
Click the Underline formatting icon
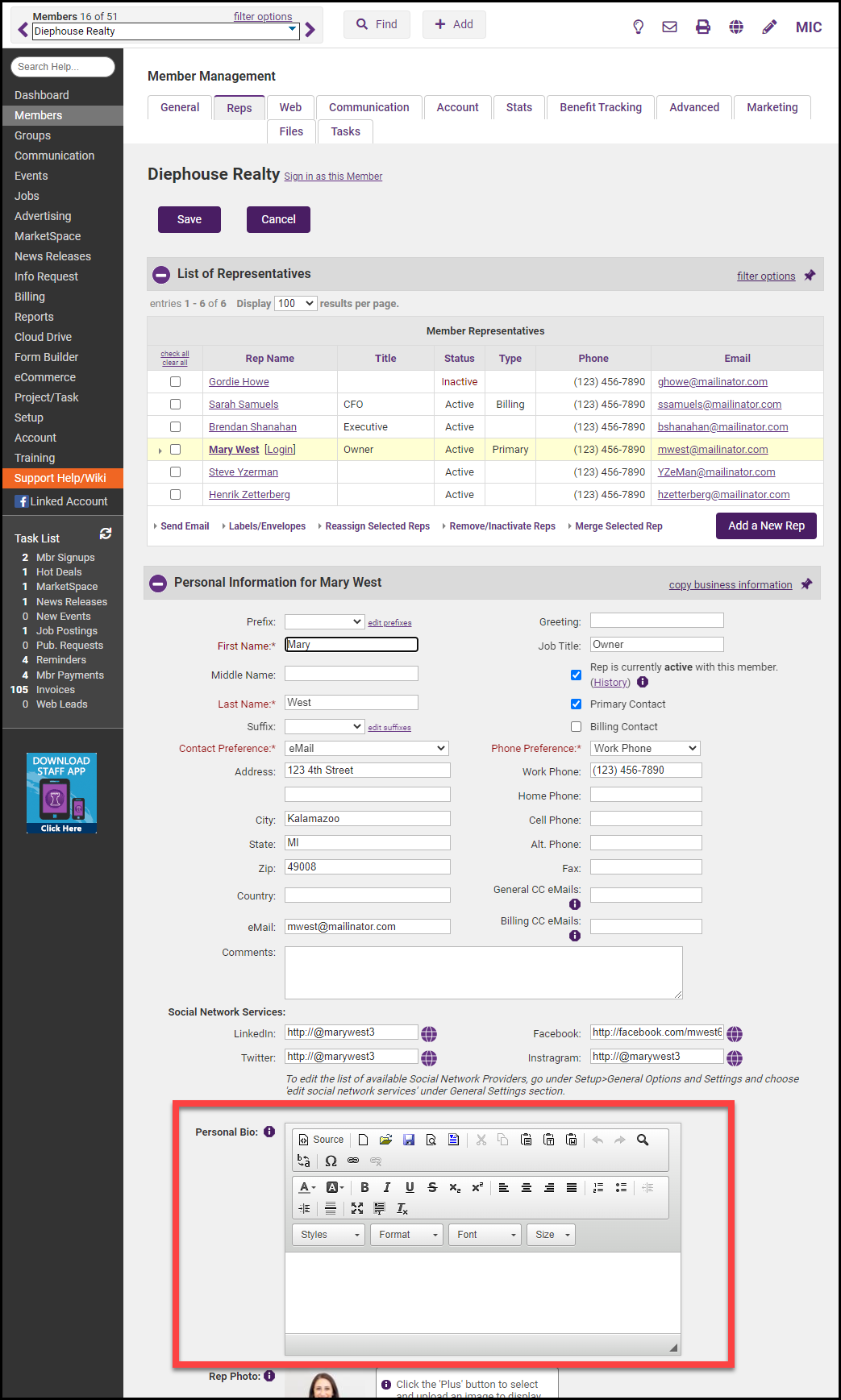tap(410, 1187)
